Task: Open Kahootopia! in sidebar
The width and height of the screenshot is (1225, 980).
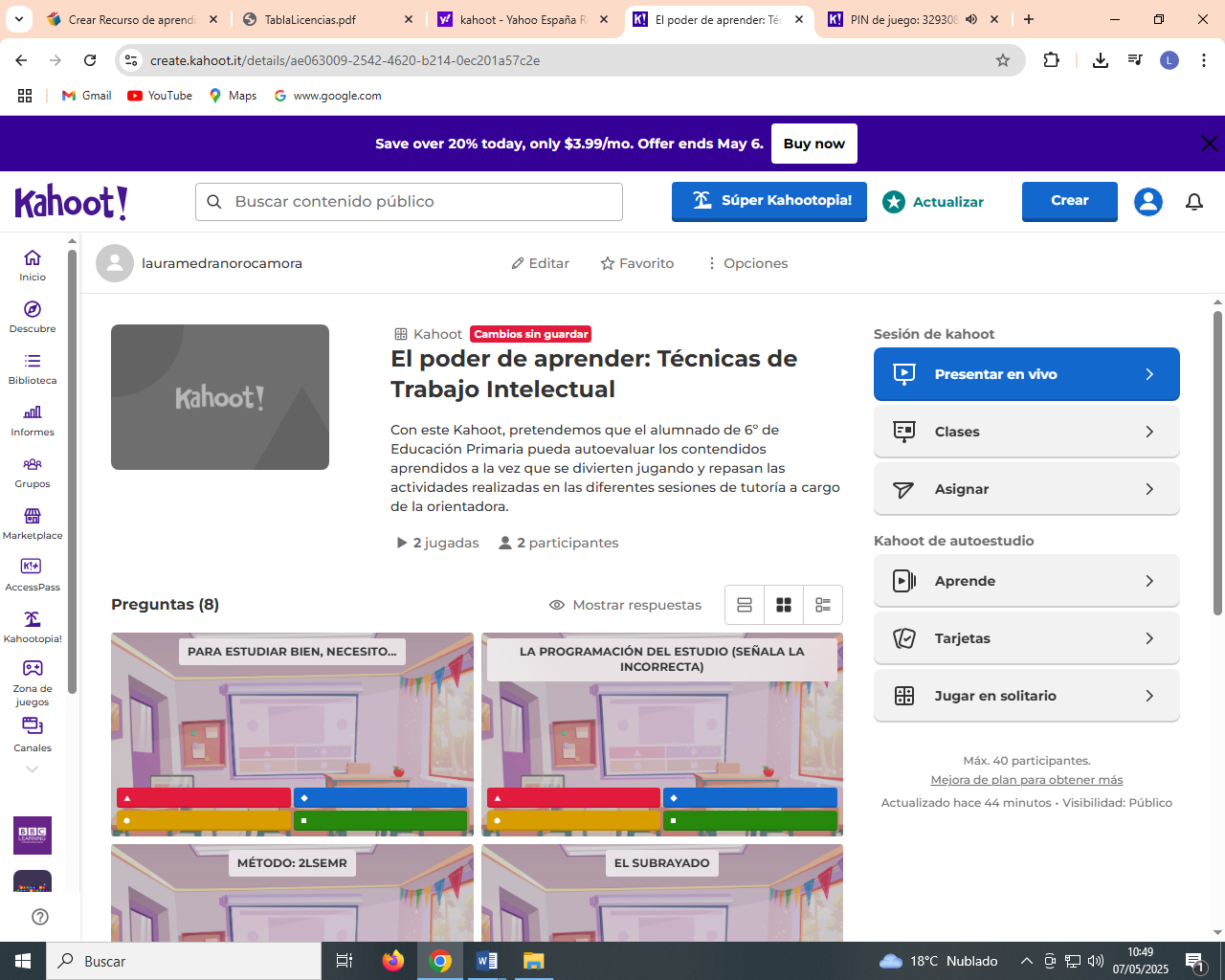Action: [33, 627]
